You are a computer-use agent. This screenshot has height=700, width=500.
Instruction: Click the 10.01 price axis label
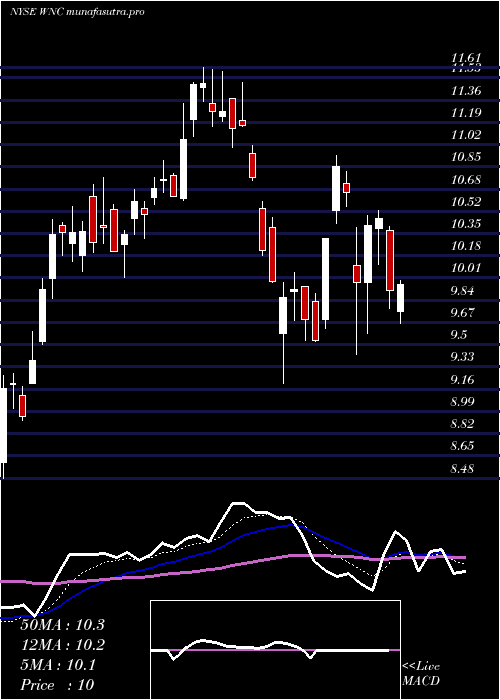[x=466, y=268]
